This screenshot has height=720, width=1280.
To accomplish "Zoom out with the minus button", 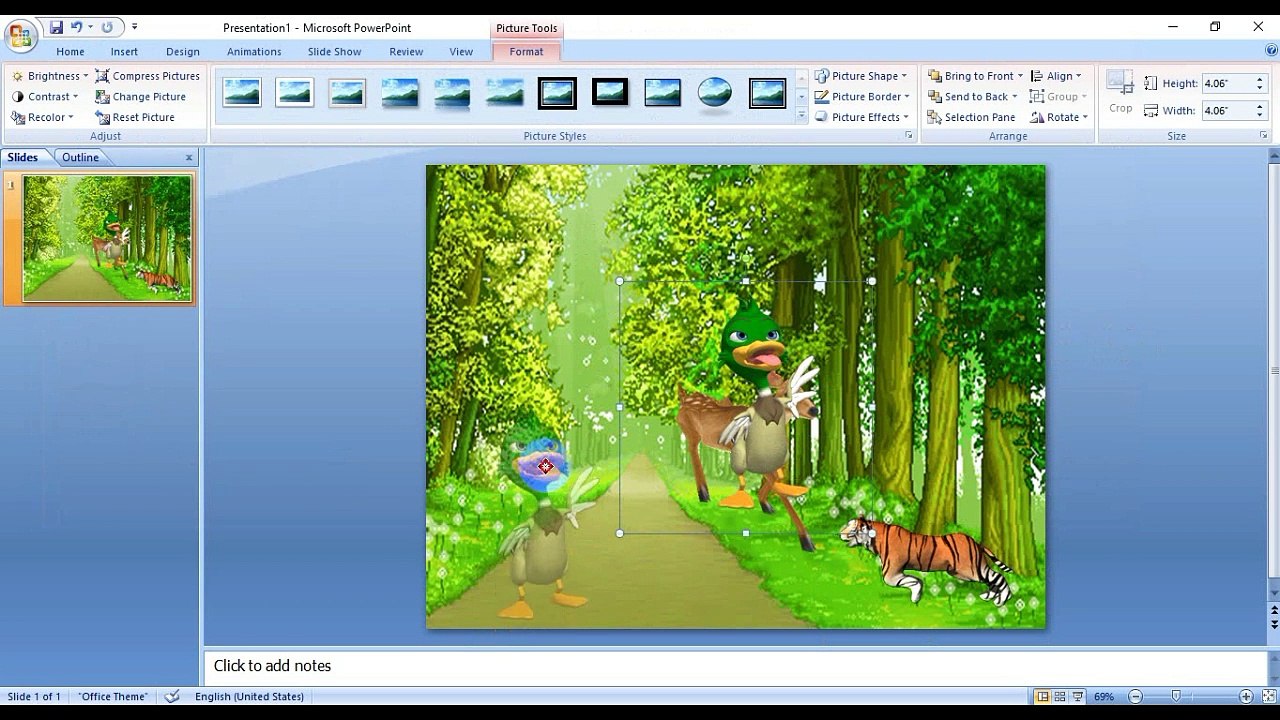I will 1135,696.
